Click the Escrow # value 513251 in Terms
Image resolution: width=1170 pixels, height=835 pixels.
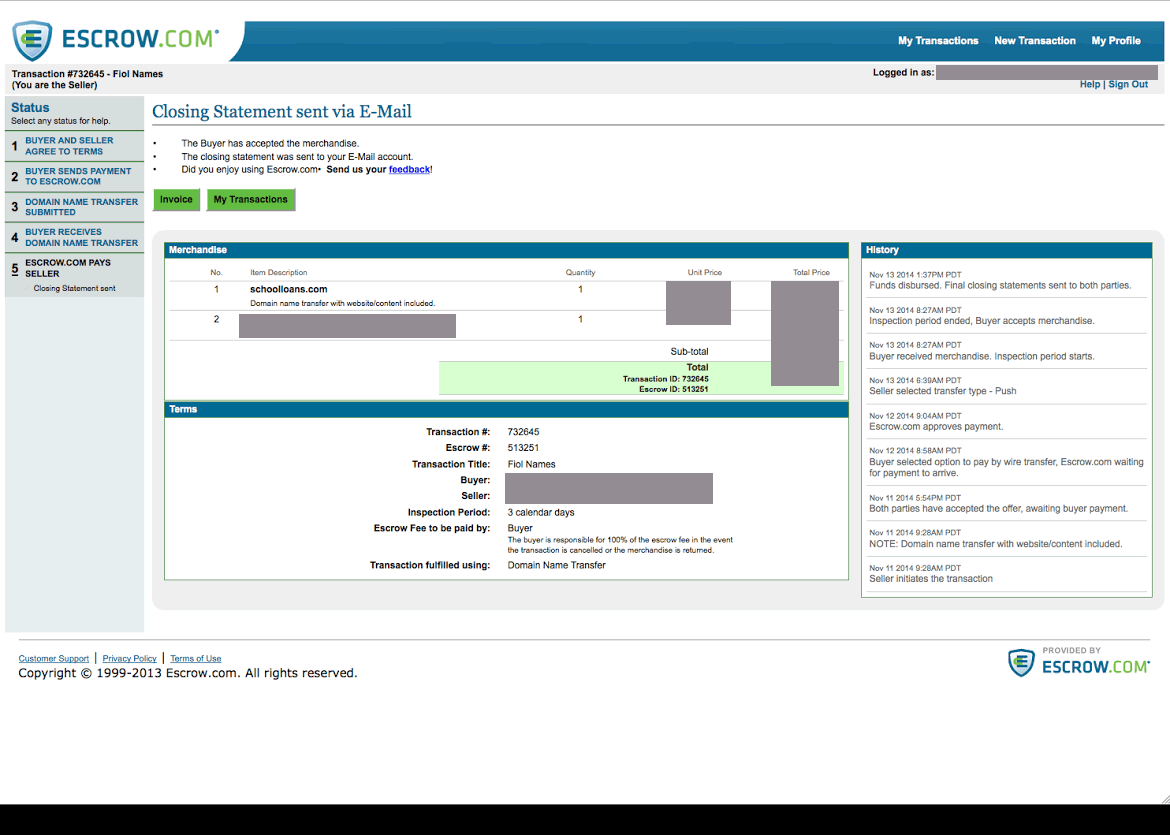point(523,448)
